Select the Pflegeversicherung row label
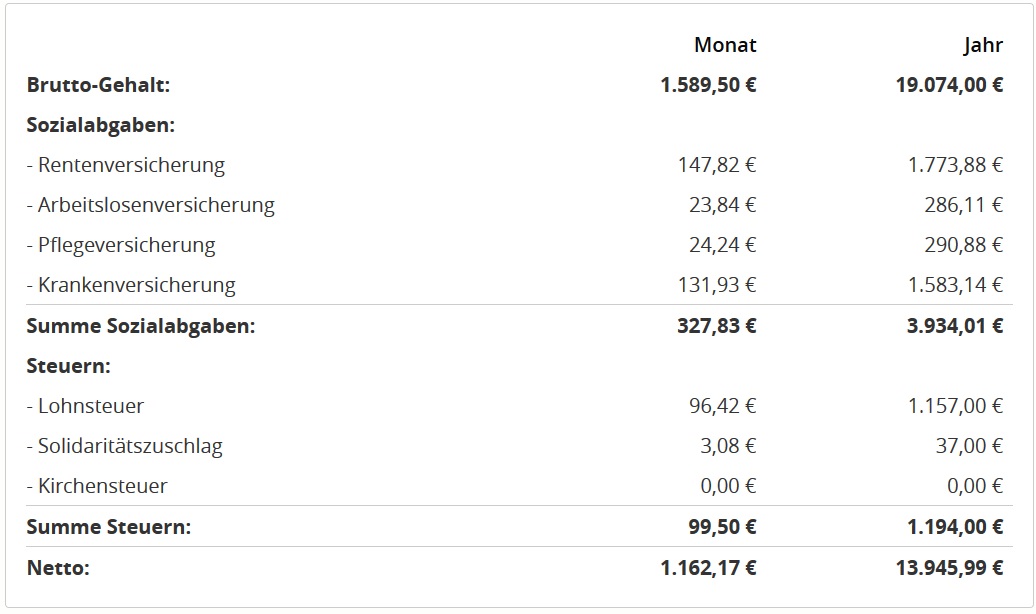 (x=121, y=245)
